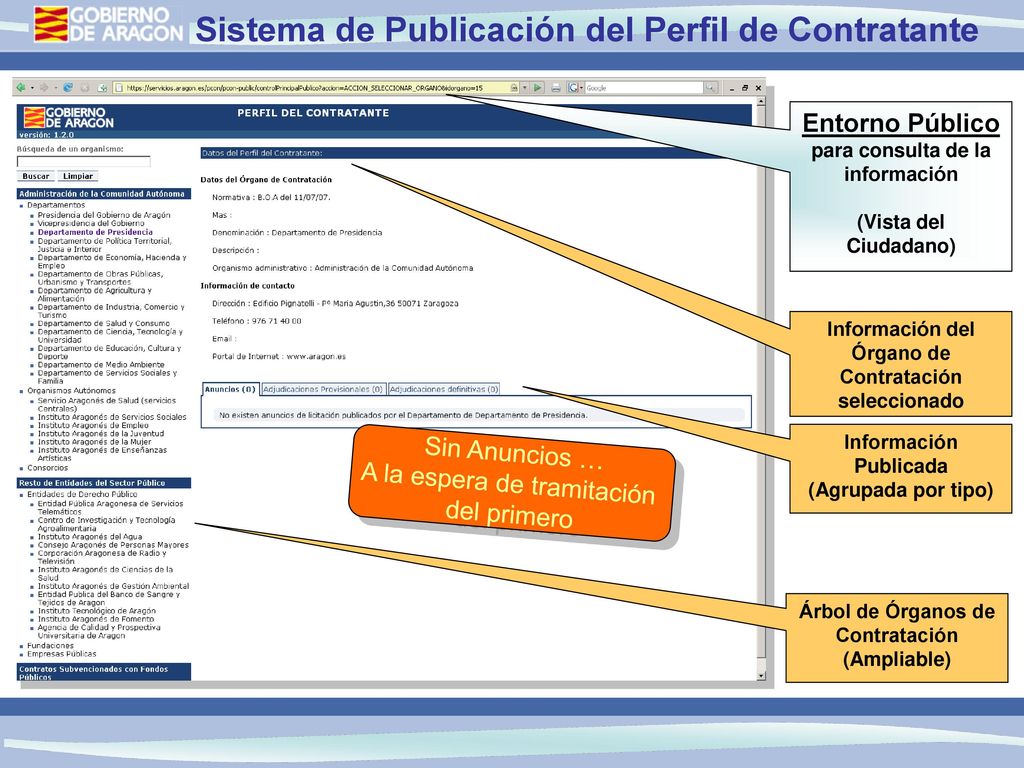Refresh the page with the reload icon

(x=68, y=88)
